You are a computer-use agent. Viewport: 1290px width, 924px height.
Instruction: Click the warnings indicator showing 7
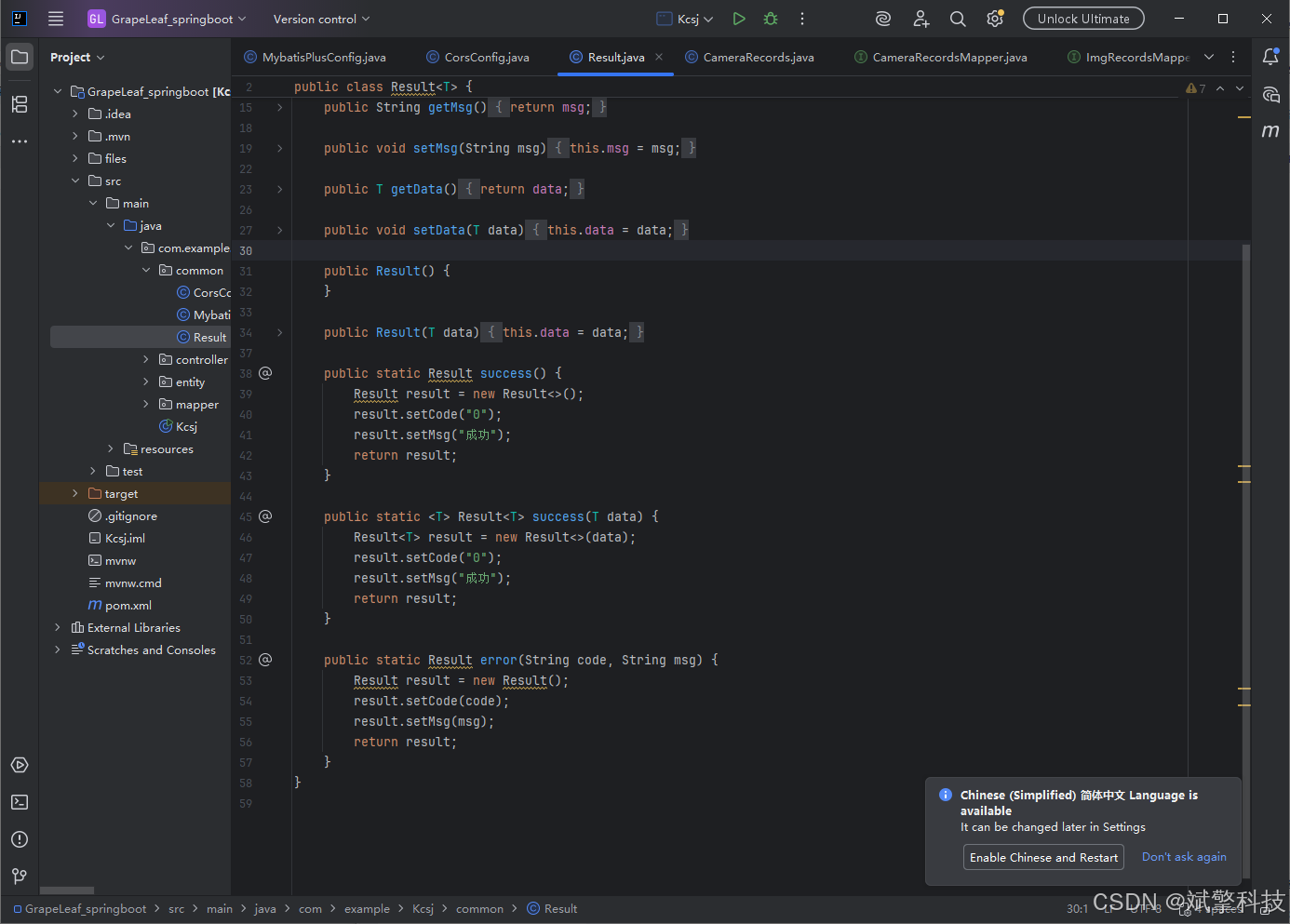point(1196,88)
